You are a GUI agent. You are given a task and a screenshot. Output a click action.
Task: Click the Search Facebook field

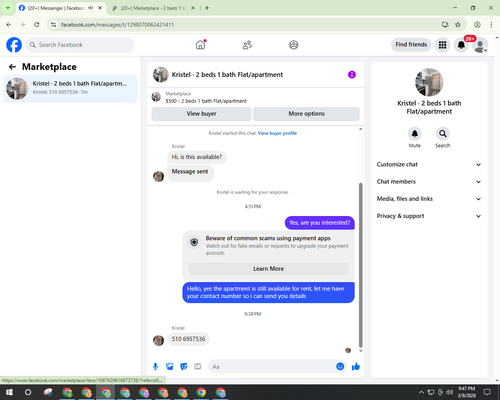[80, 45]
